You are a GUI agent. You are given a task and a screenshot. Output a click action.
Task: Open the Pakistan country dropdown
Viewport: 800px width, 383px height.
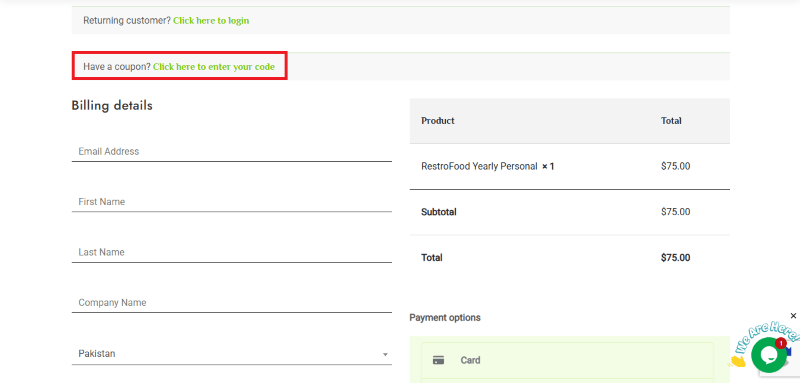tap(232, 354)
